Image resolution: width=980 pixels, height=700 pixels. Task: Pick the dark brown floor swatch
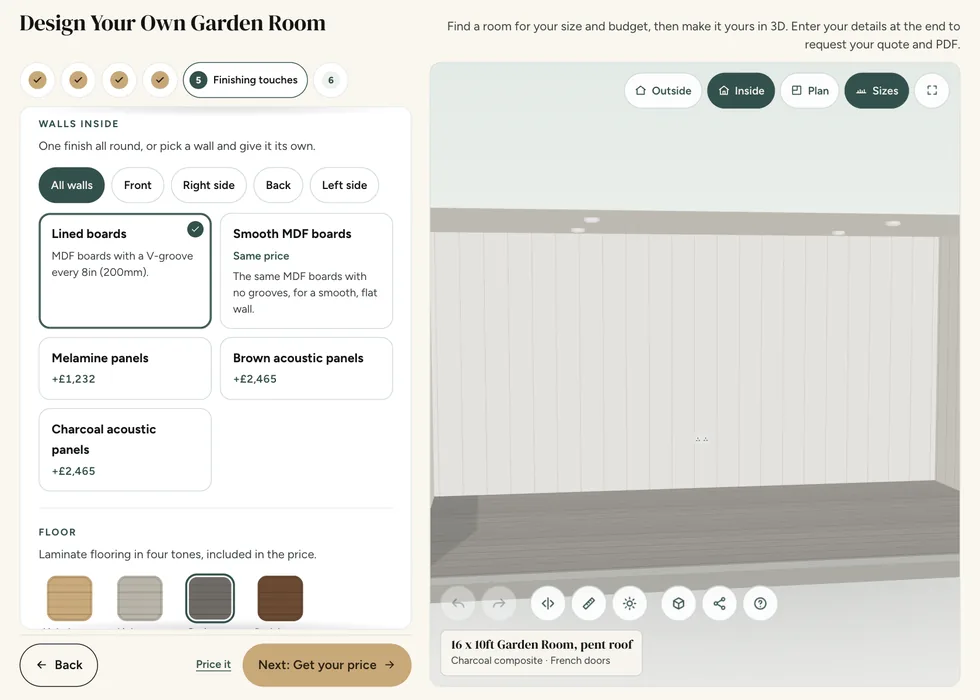(280, 598)
